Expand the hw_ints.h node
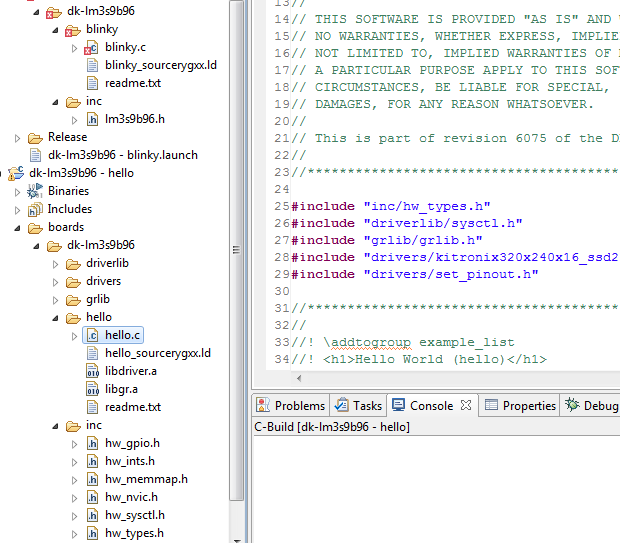This screenshot has height=543, width=620. 74,462
